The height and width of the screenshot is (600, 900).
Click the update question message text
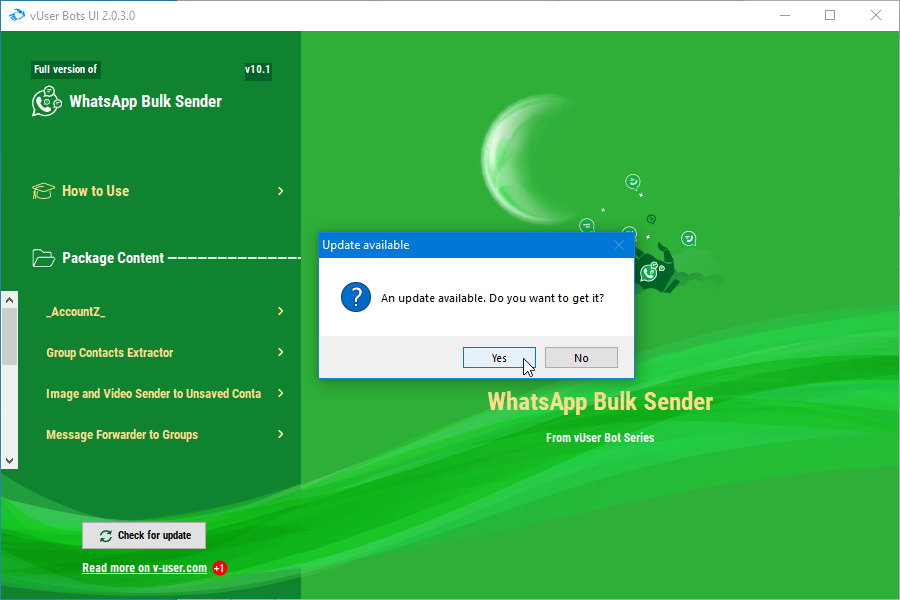pyautogui.click(x=492, y=298)
